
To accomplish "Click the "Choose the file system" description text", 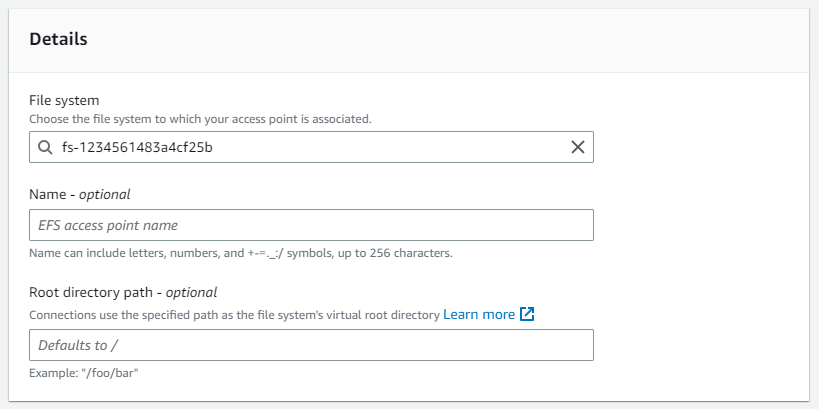I will pyautogui.click(x=201, y=119).
